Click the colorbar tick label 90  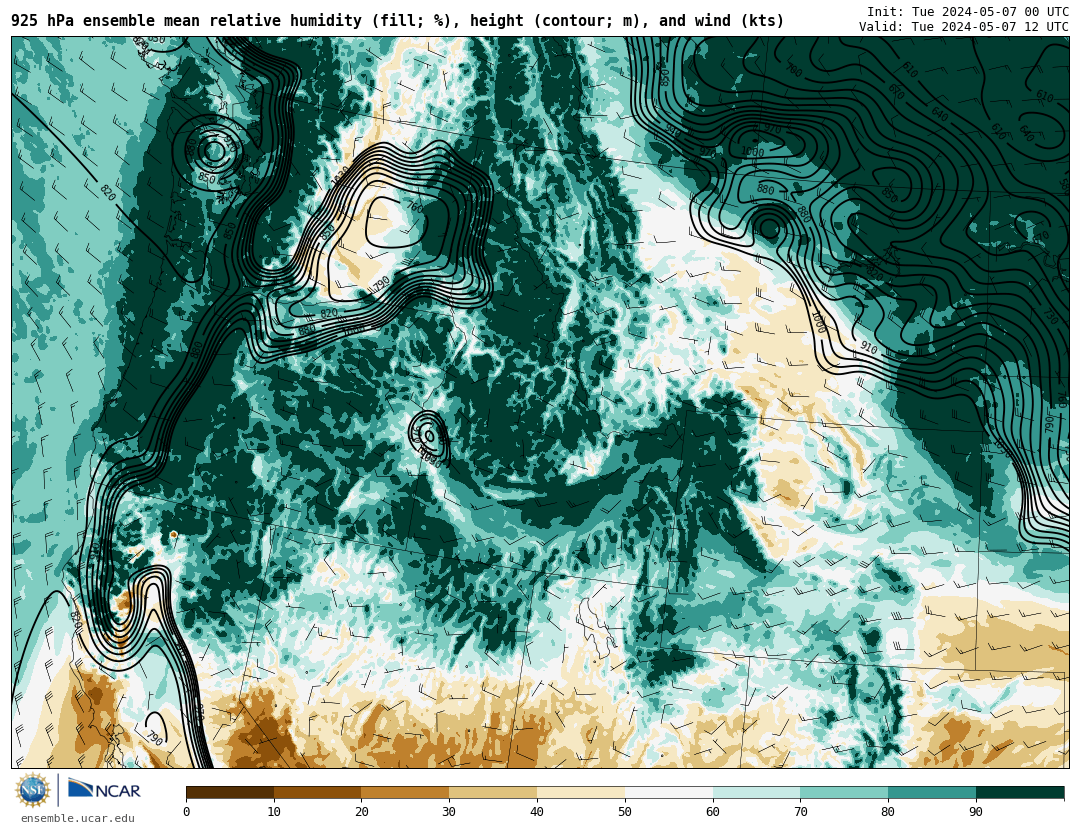(x=976, y=812)
